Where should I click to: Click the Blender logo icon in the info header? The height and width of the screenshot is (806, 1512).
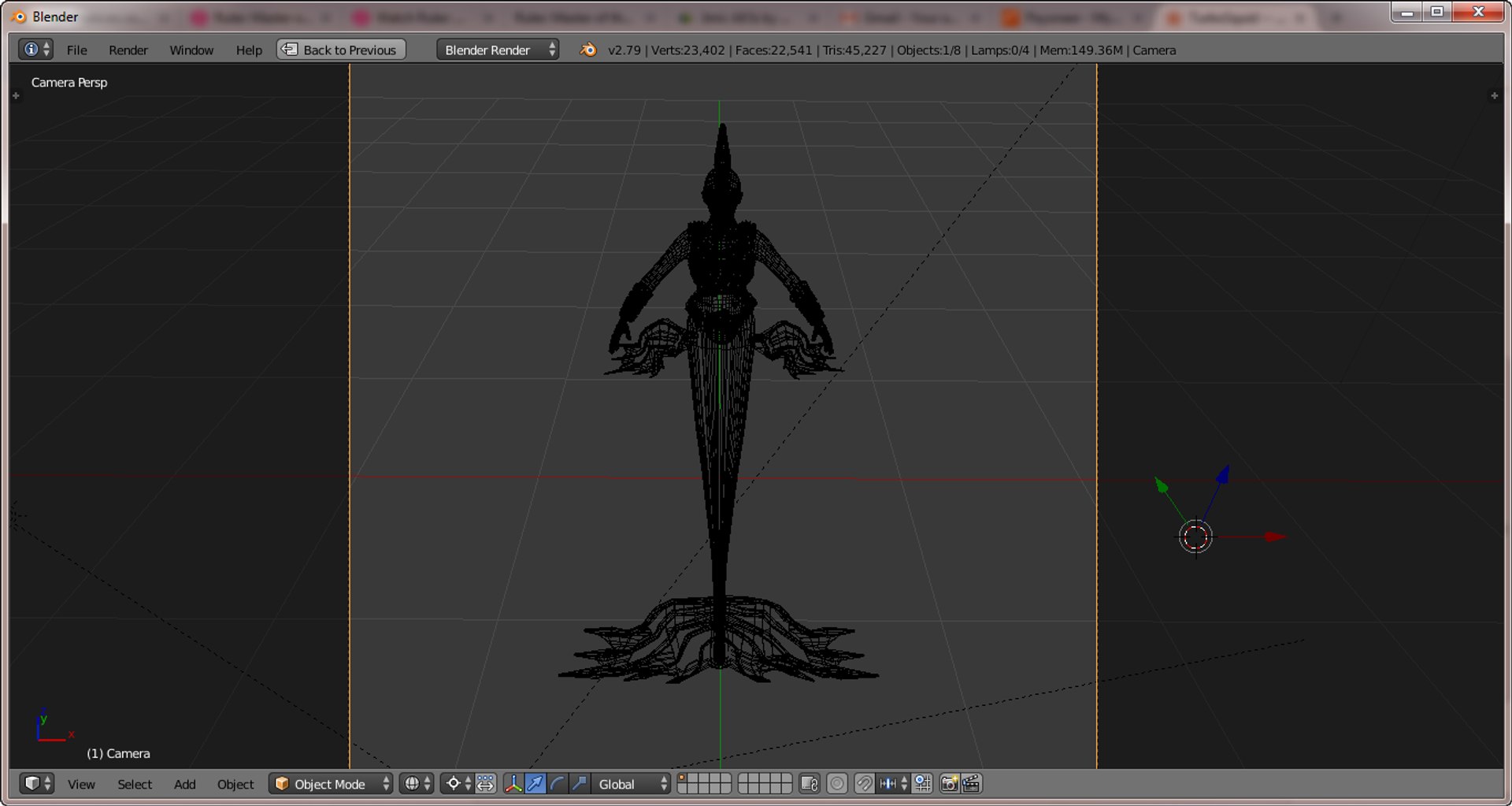[x=587, y=50]
